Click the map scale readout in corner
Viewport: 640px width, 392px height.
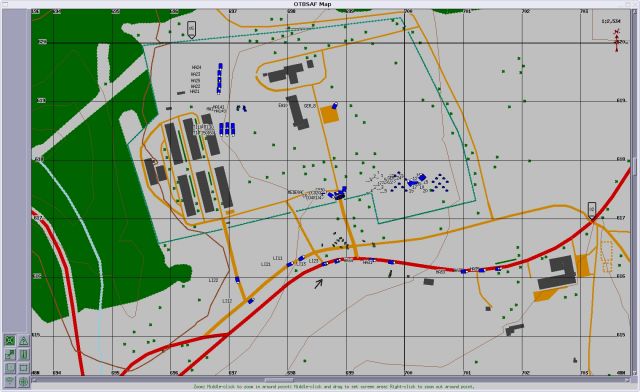(611, 21)
